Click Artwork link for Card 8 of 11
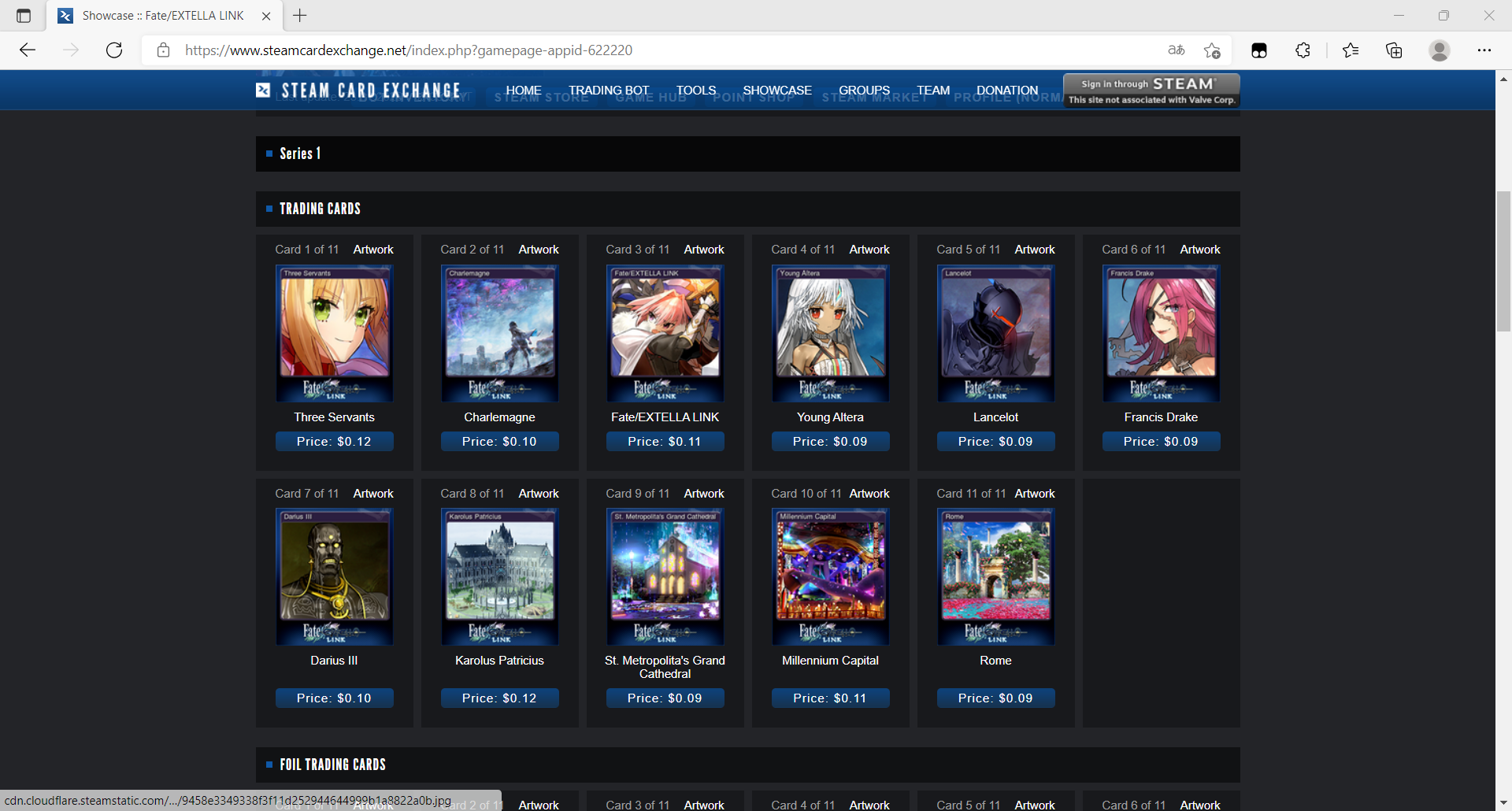This screenshot has height=811, width=1512. [x=539, y=494]
